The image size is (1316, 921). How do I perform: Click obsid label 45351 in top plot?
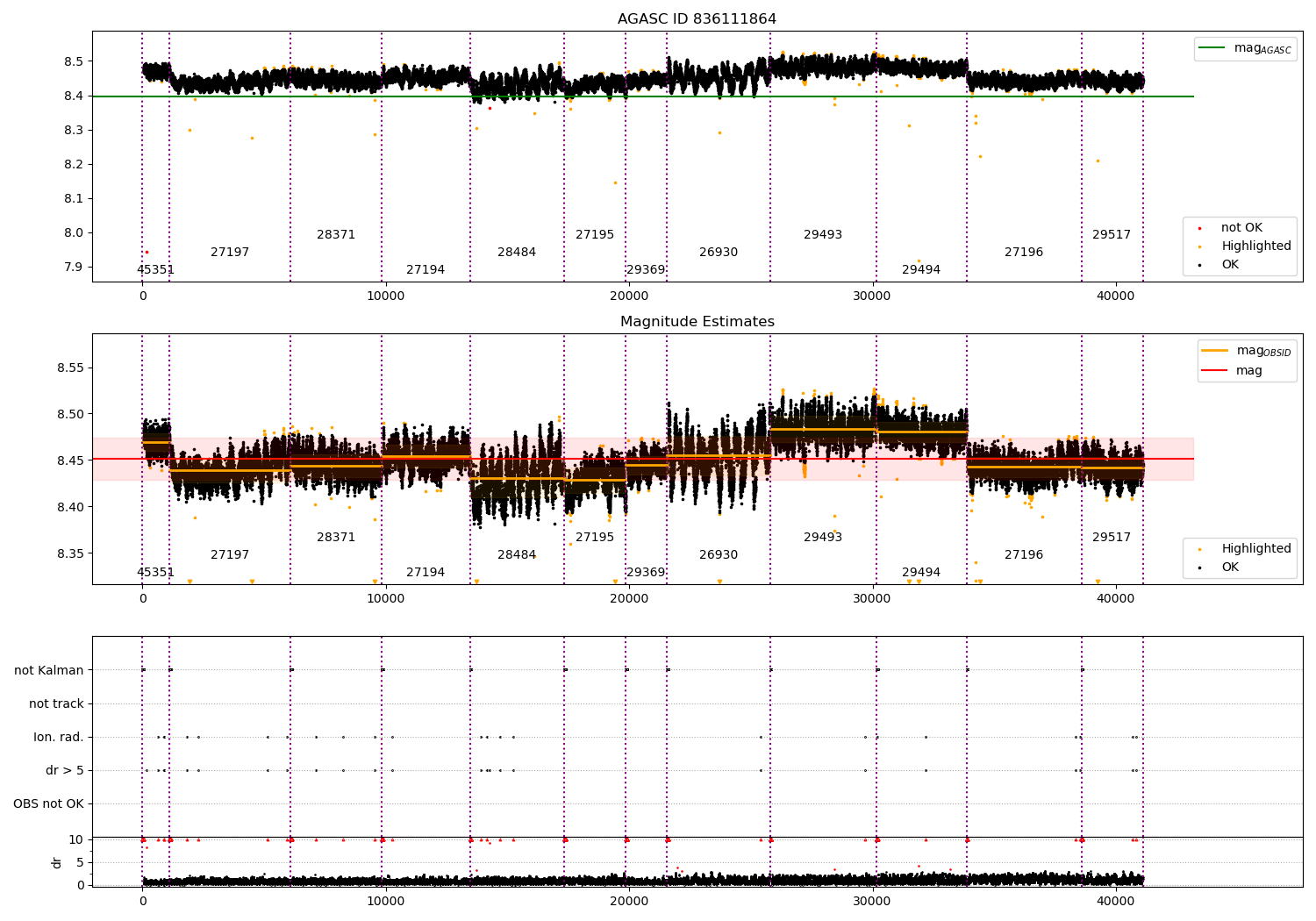[x=155, y=270]
